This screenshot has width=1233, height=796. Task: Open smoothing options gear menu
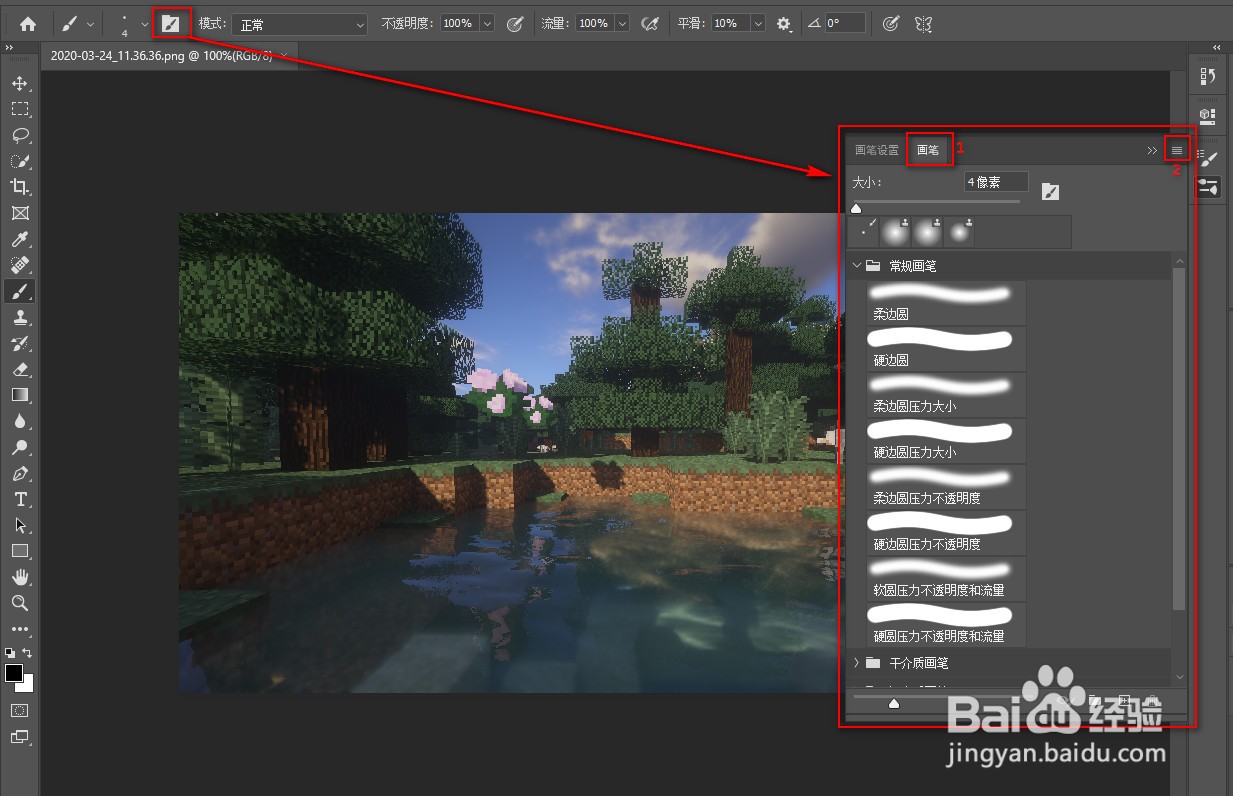[784, 23]
